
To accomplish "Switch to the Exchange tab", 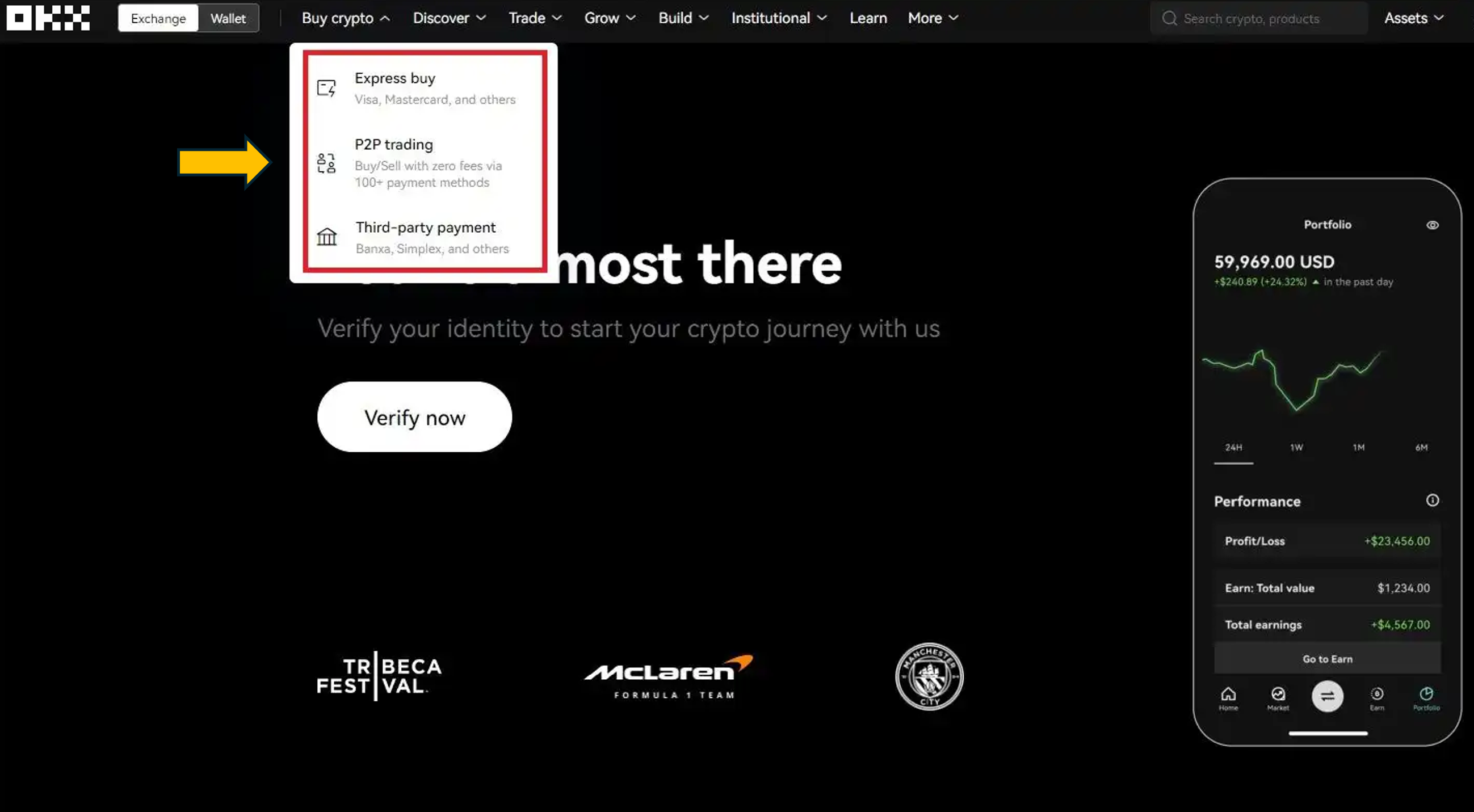I will coord(158,18).
